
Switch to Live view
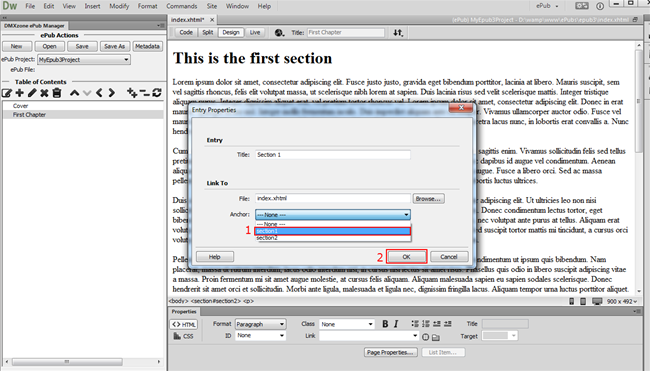click(x=255, y=32)
